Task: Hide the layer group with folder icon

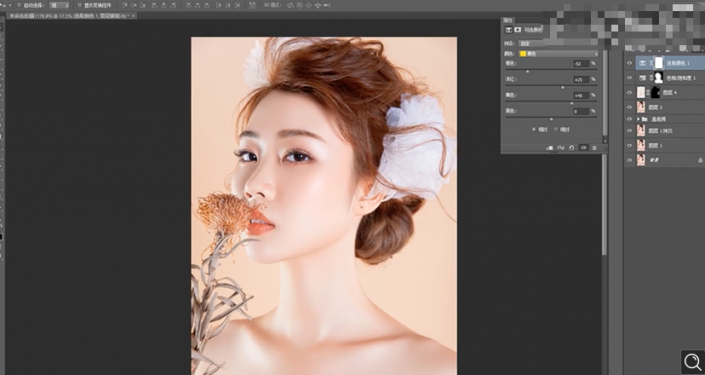Action: (x=629, y=119)
